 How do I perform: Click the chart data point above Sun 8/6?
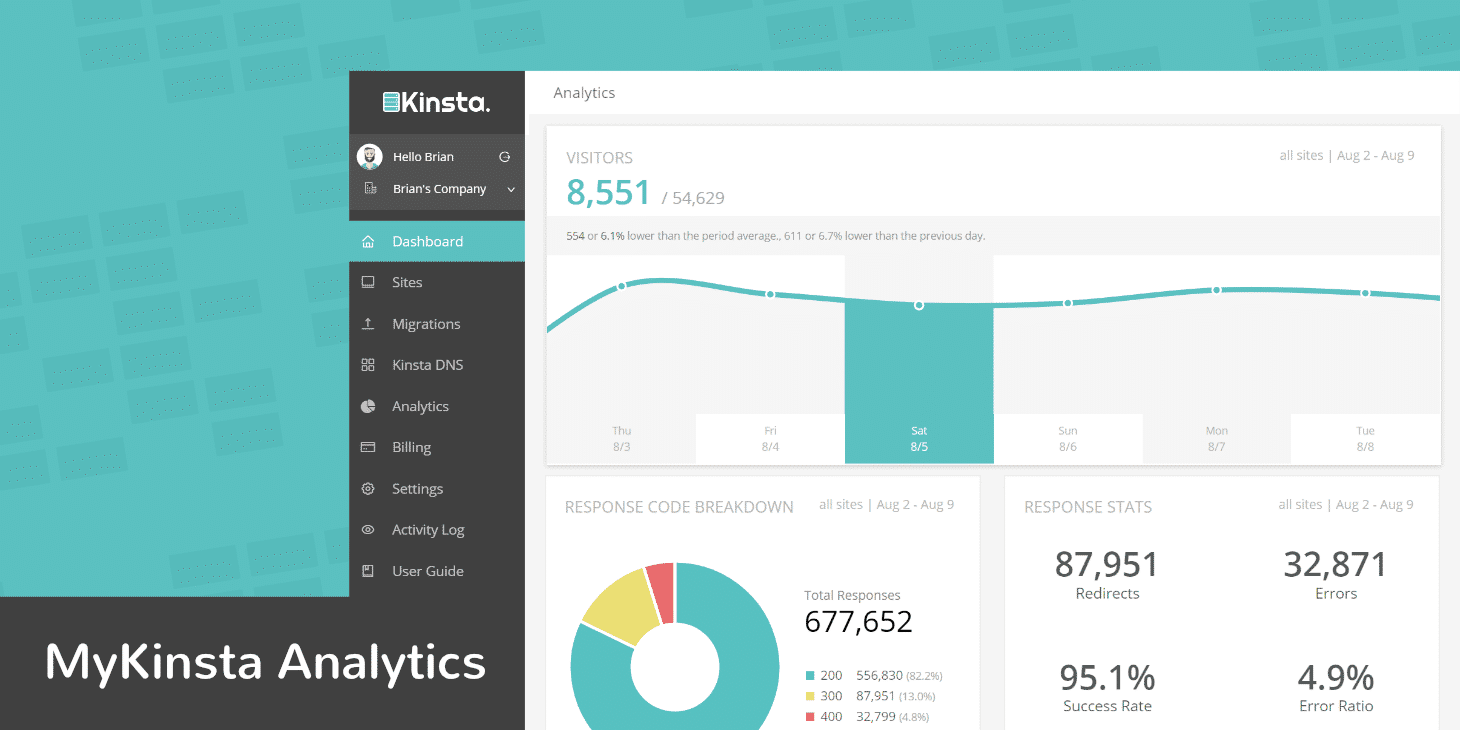(1068, 303)
